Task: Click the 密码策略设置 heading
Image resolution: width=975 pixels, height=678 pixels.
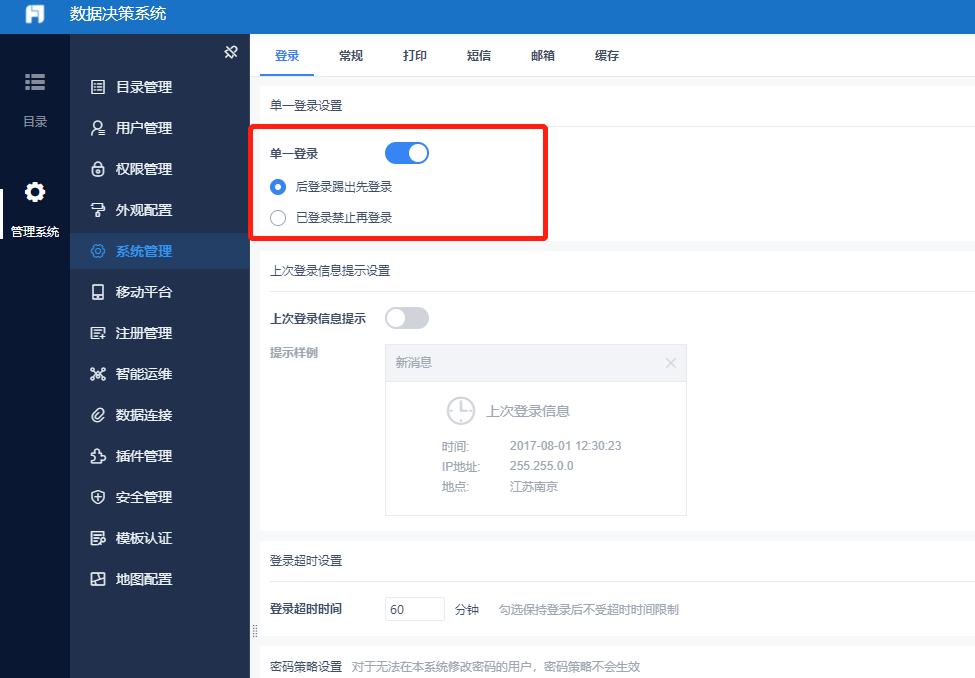Action: pyautogui.click(x=306, y=667)
